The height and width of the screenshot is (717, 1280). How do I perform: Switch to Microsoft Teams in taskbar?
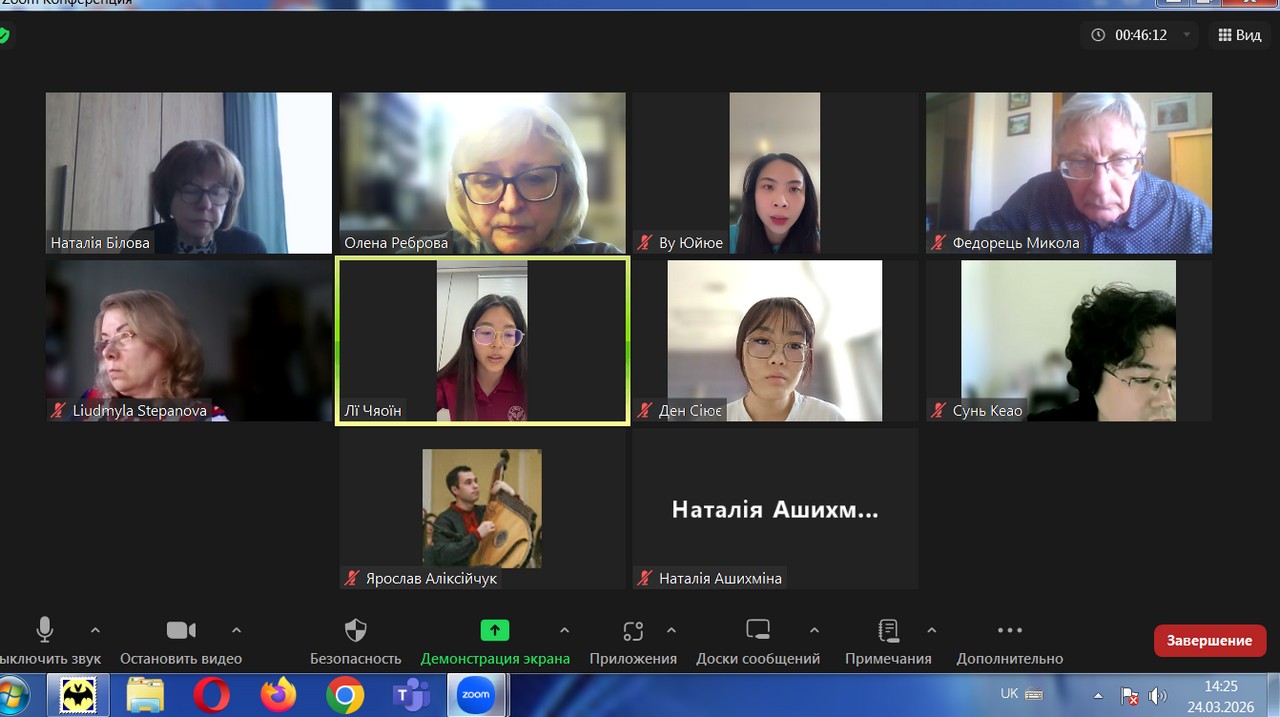[410, 695]
